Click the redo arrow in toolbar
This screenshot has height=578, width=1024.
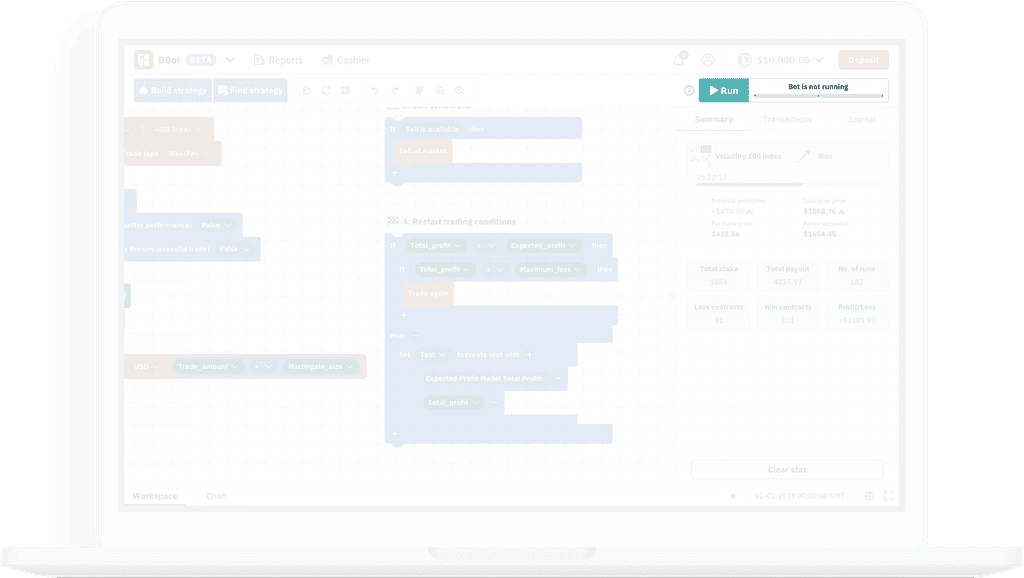point(395,91)
